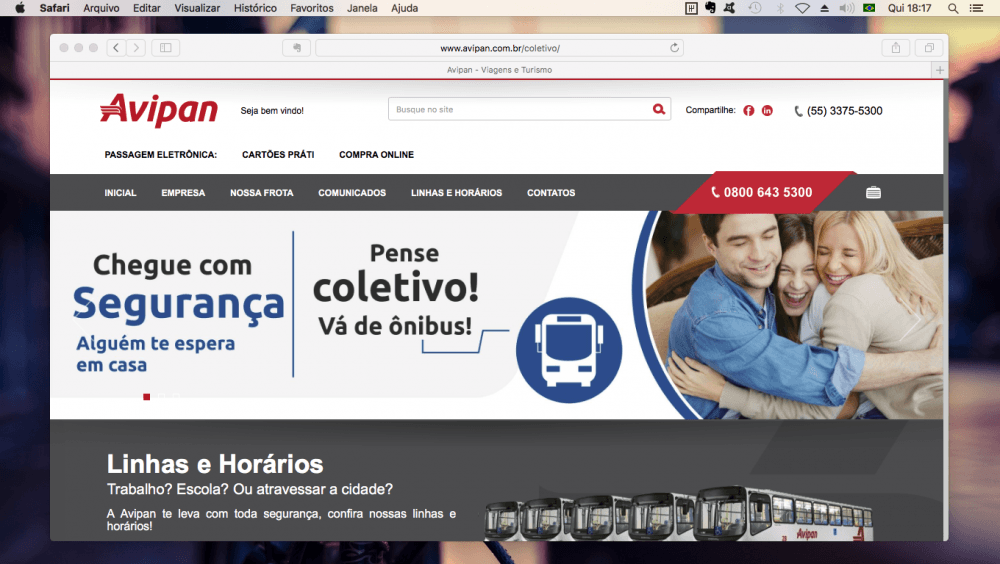Click the eject icon in menu bar
The height and width of the screenshot is (564, 1000).
coord(824,8)
